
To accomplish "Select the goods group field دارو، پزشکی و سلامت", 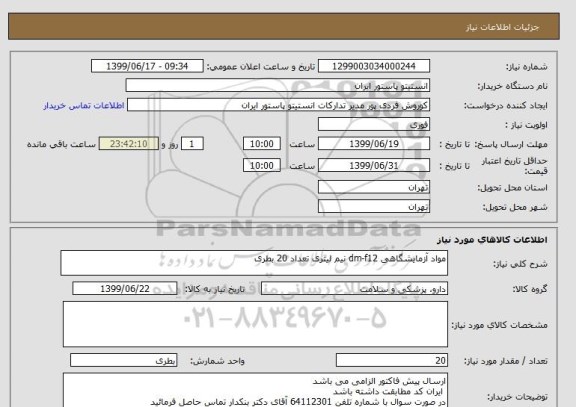I will tap(354, 289).
